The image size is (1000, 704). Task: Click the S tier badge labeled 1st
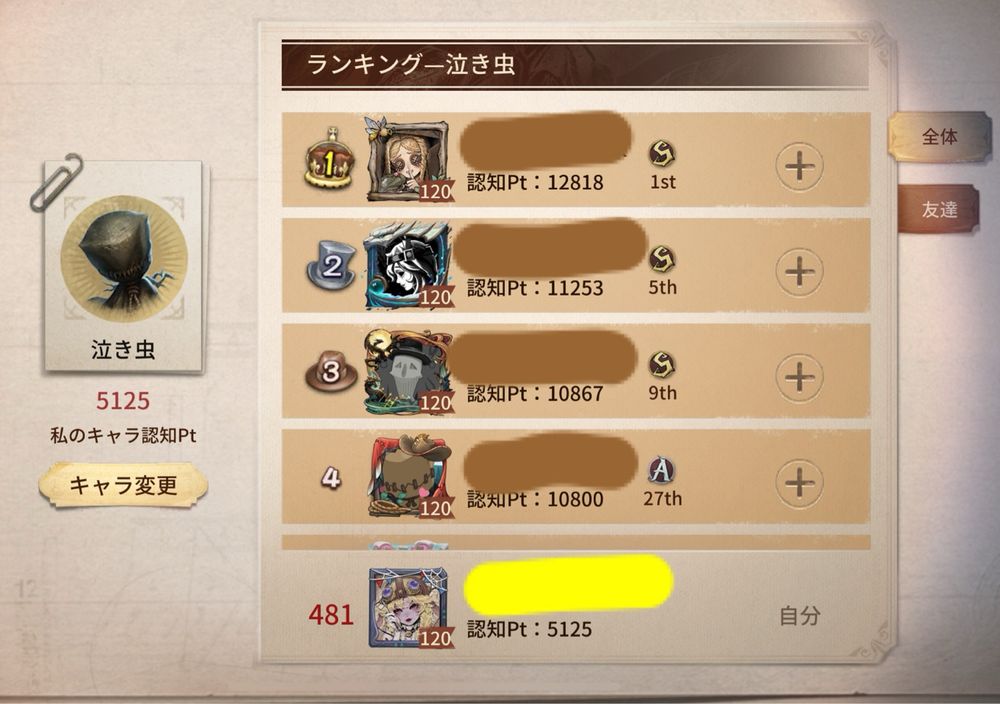(663, 154)
